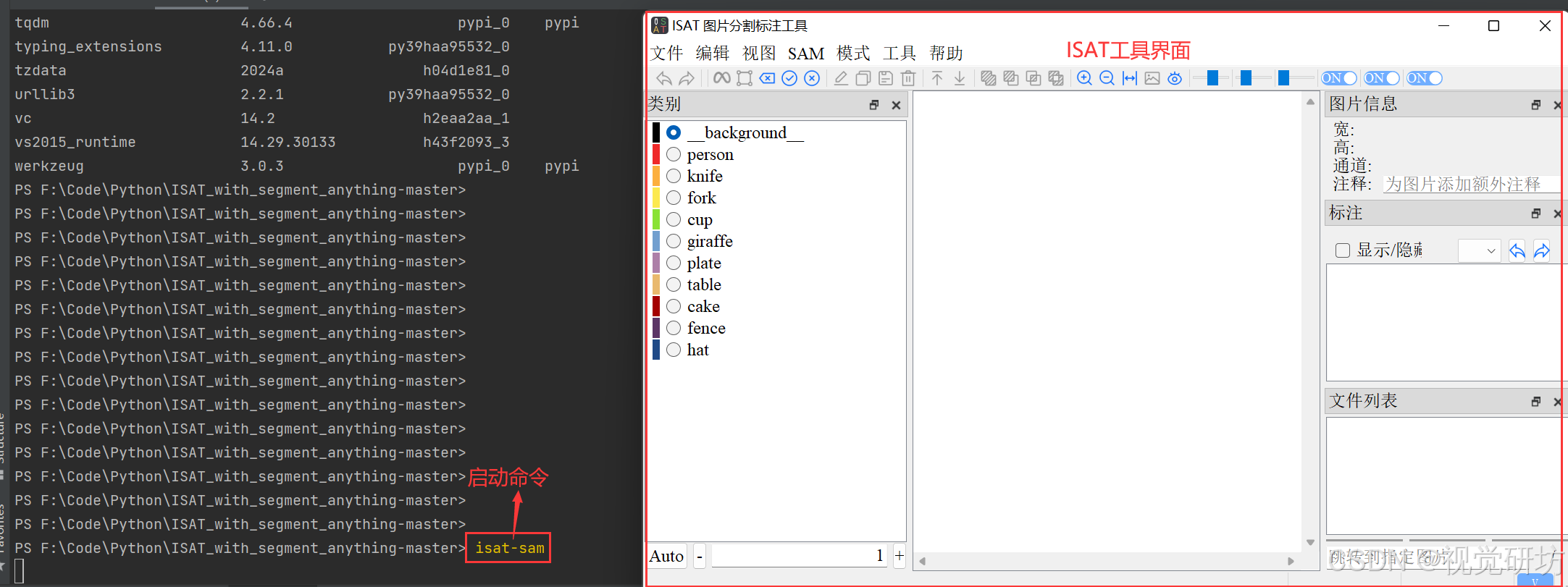Open the 文件 menu
This screenshot has height=587, width=1568.
tap(666, 54)
